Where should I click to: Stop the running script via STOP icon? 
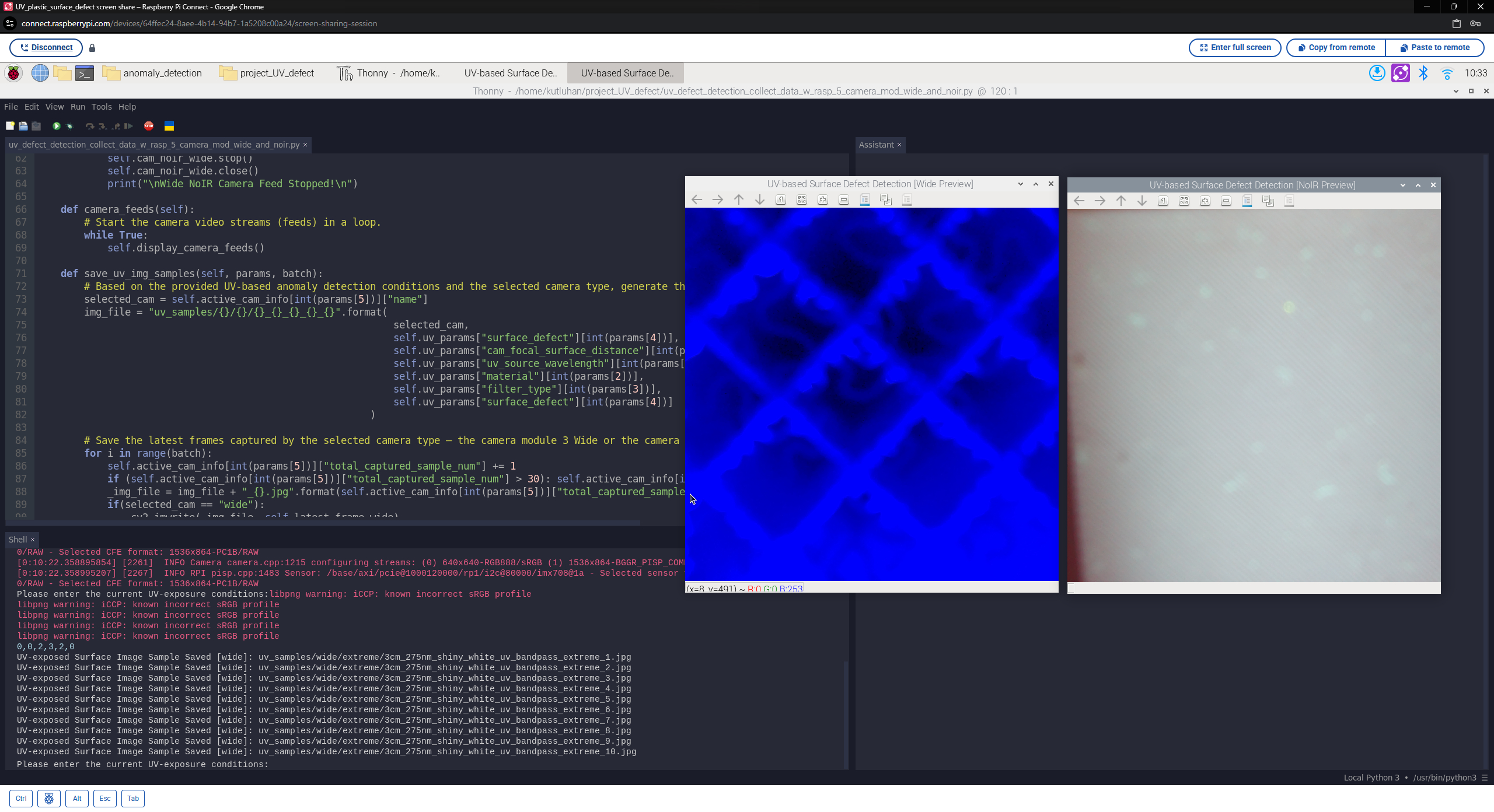[x=149, y=127]
